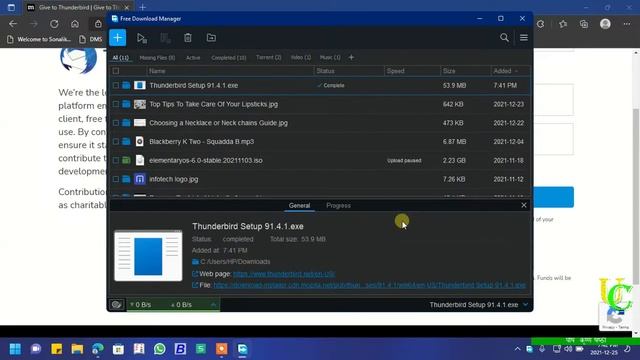
Task: Toggle the select-all checkbox in list header
Action: 116,71
